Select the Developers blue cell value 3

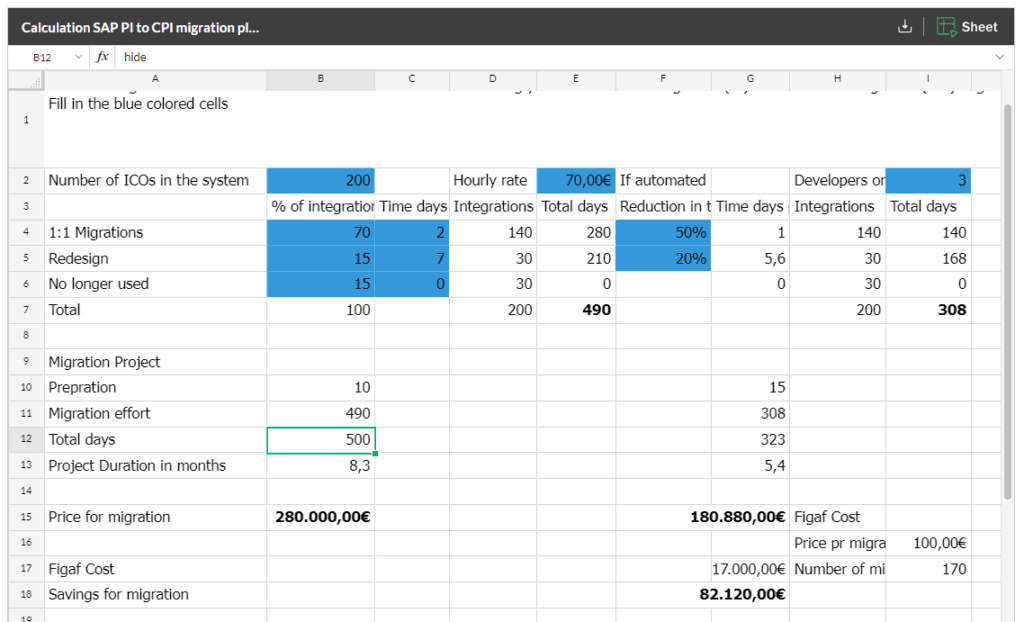pos(928,181)
